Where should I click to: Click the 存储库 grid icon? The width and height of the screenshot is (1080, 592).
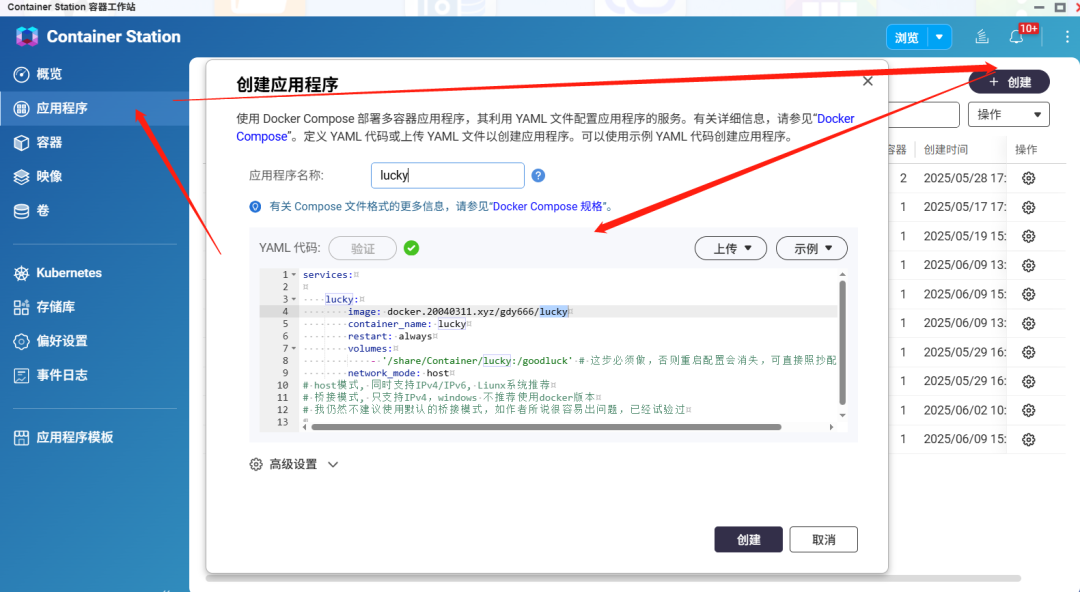pos(21,307)
